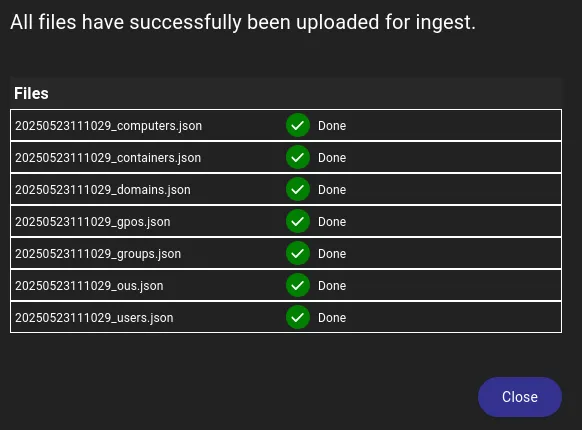Image resolution: width=582 pixels, height=430 pixels.
Task: Click the upload success message heading
Action: coord(243,22)
